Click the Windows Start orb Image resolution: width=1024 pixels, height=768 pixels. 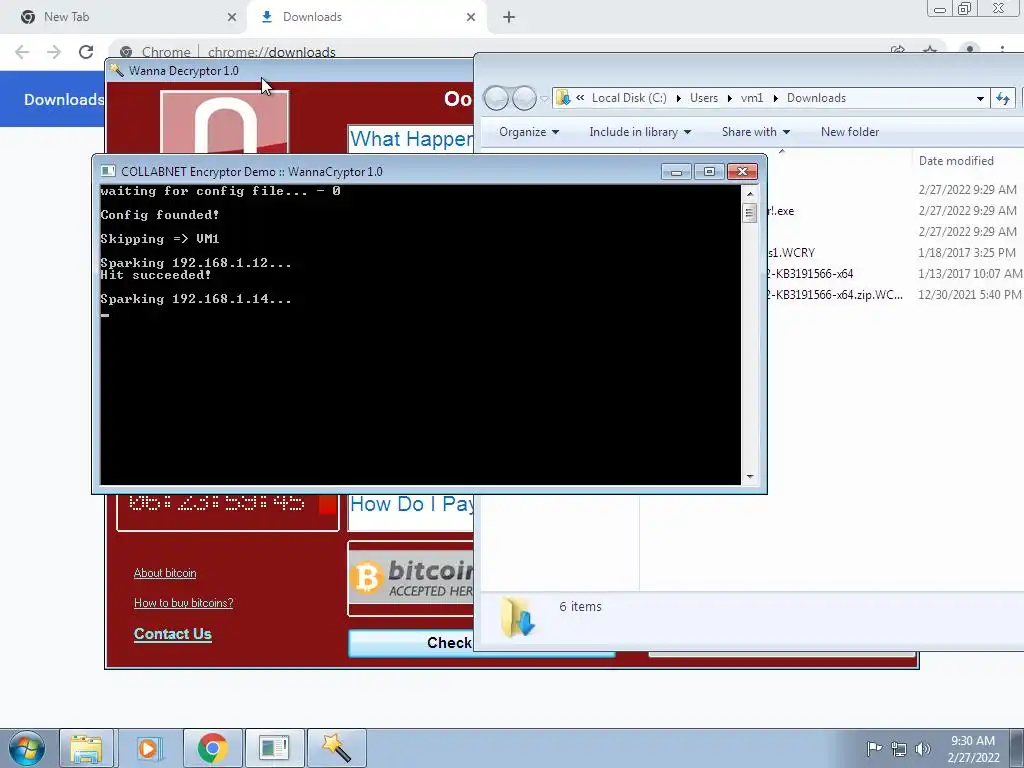[x=27, y=748]
